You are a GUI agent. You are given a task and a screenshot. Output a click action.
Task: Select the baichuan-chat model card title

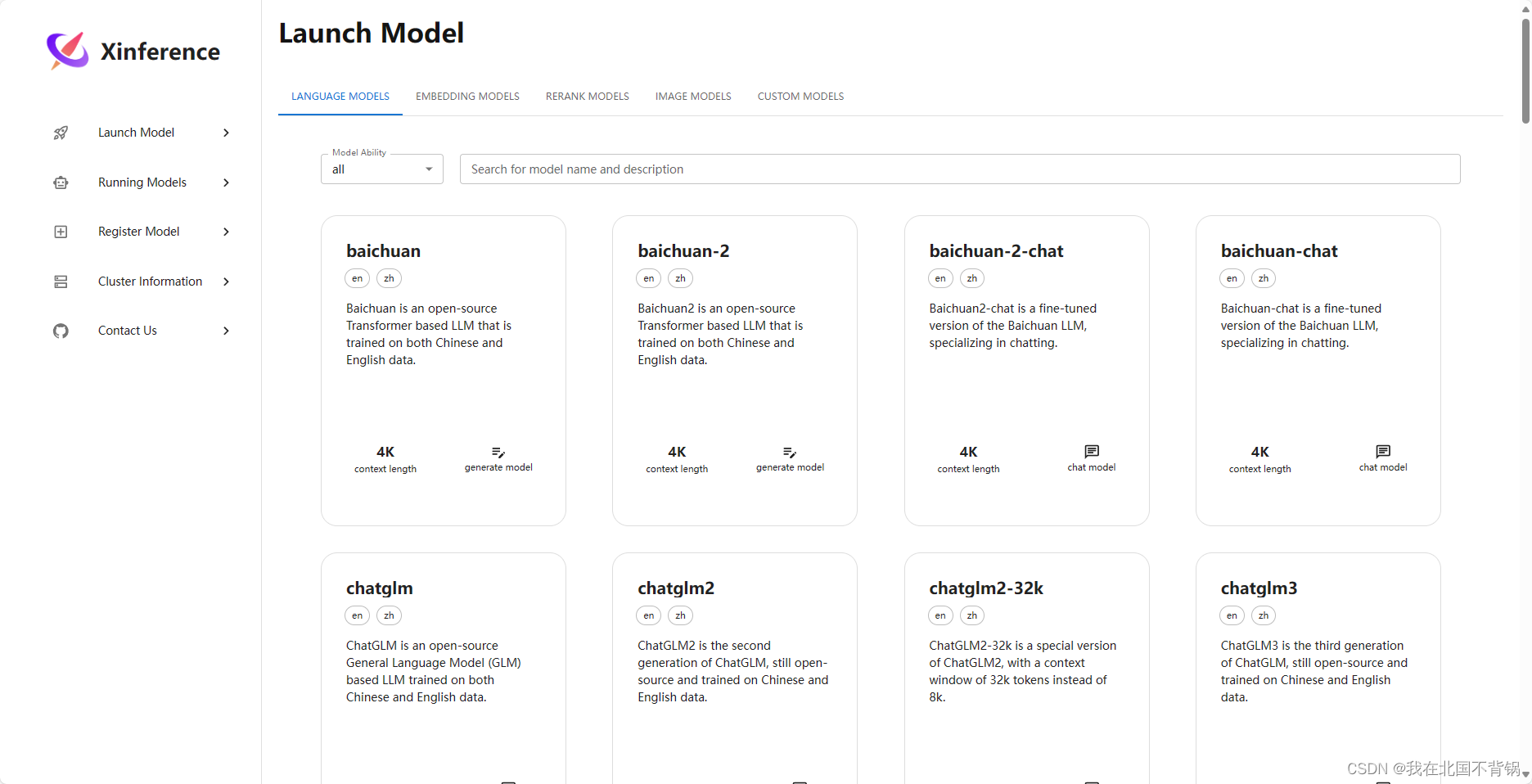[x=1279, y=251]
